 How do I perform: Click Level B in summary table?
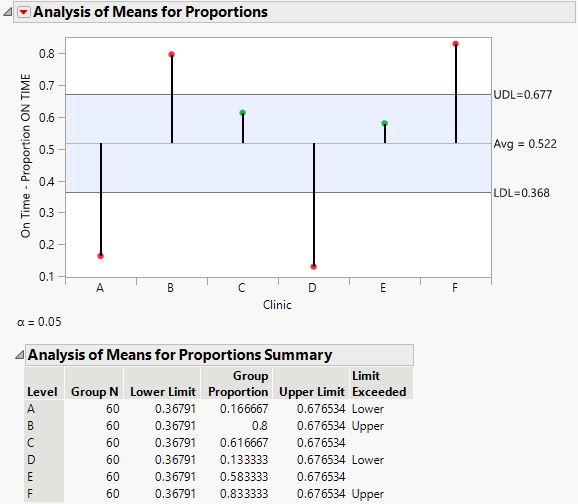(31, 426)
